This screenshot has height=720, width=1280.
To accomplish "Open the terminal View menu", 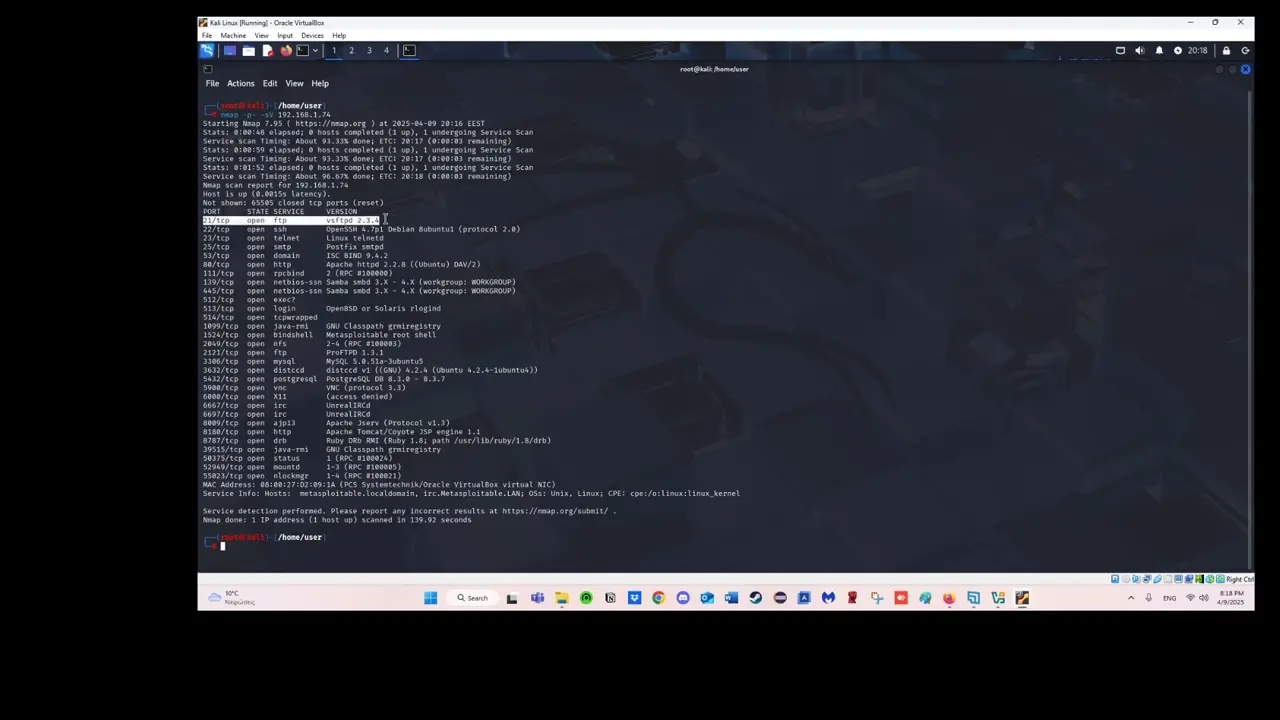I will 294,83.
